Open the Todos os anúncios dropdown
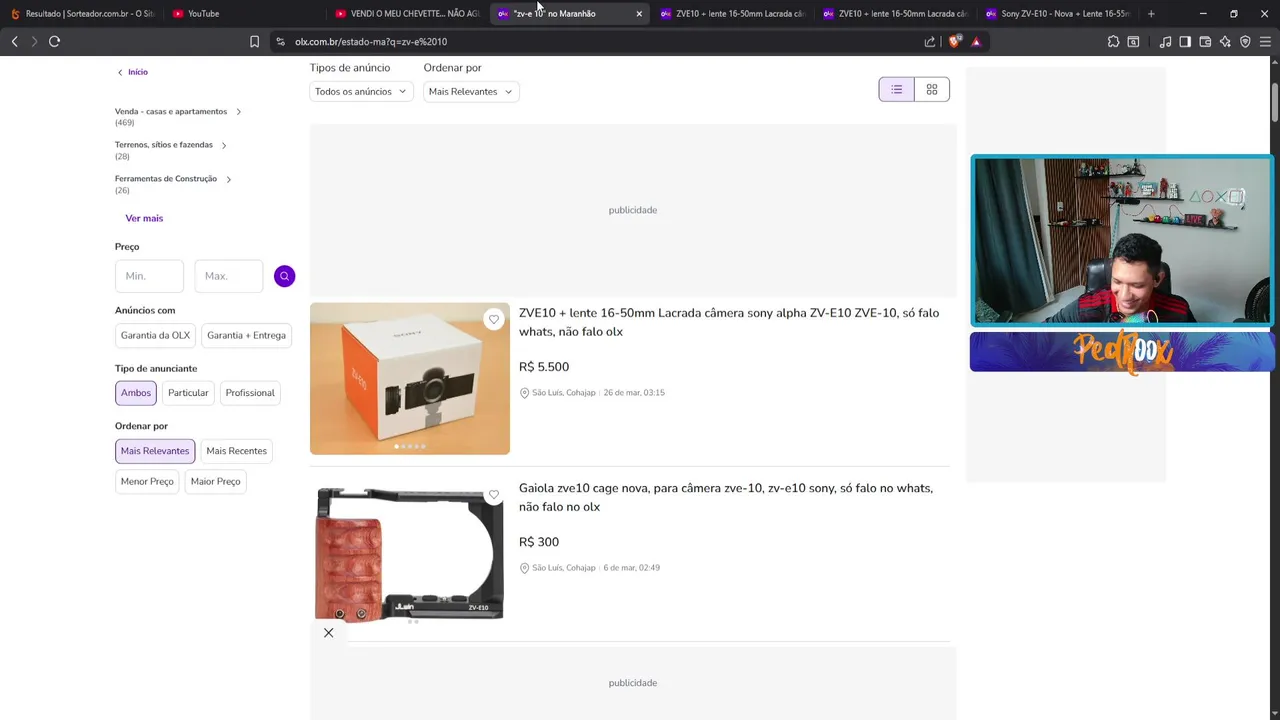The image size is (1280, 720). (361, 91)
